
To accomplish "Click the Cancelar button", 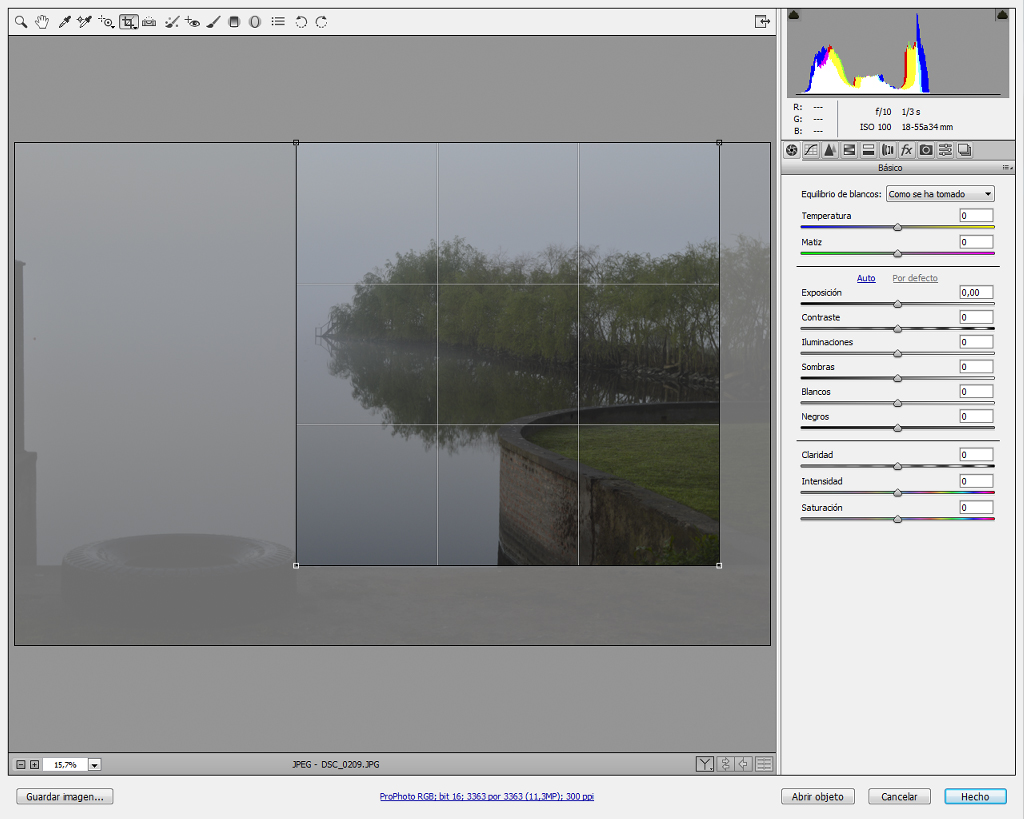I will (x=899, y=797).
